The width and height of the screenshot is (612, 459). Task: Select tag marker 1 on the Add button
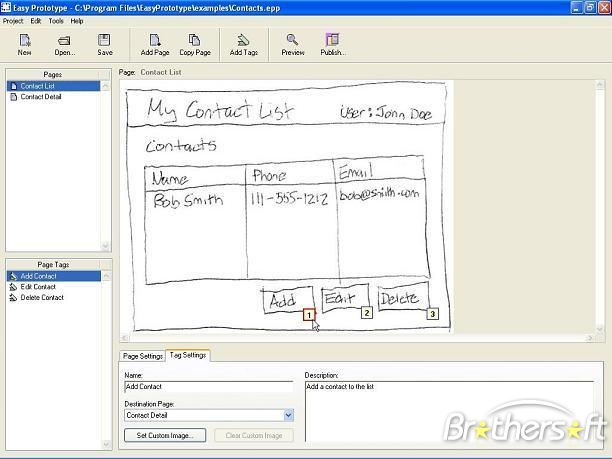coord(309,315)
